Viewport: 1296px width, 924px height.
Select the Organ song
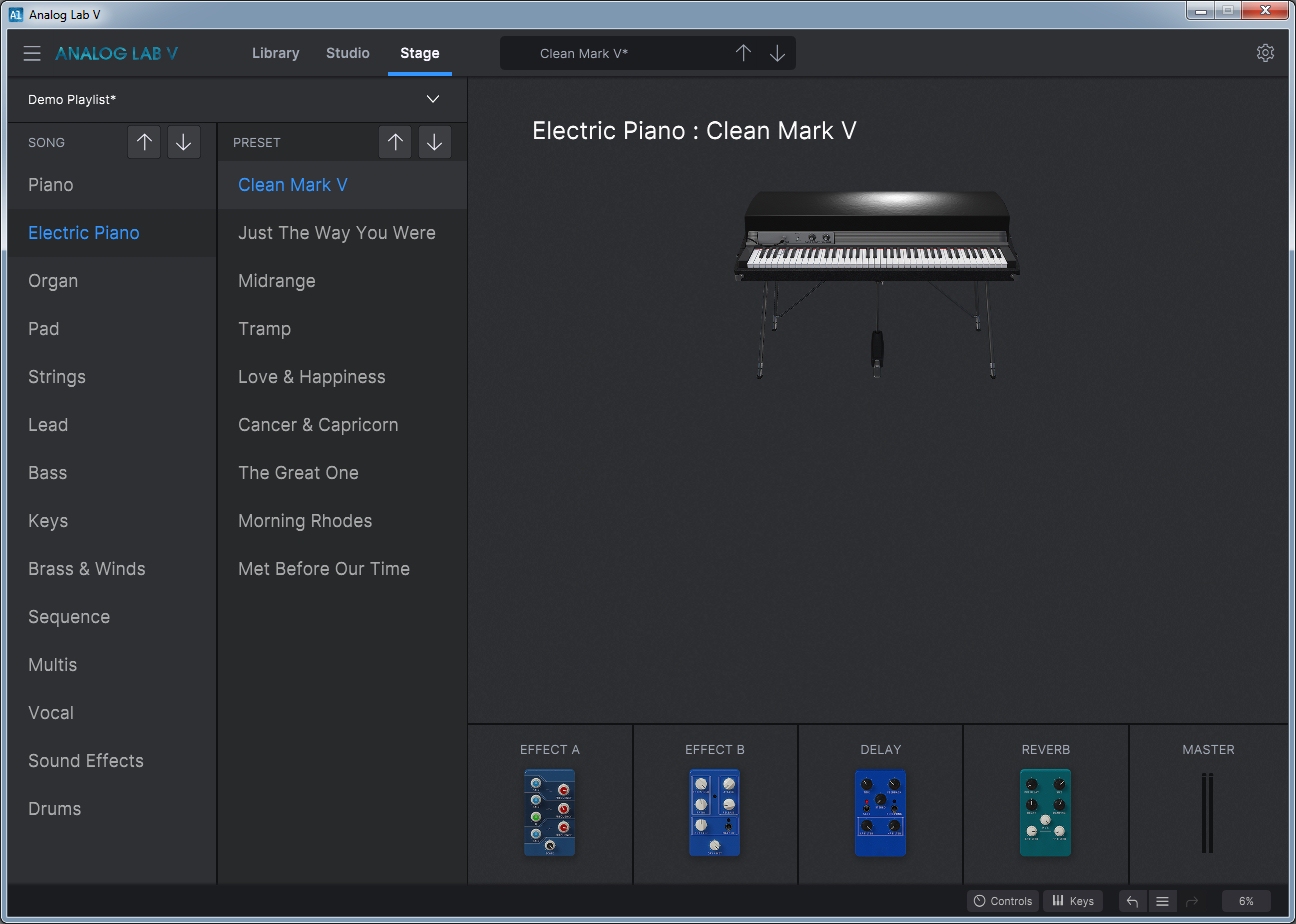53,281
